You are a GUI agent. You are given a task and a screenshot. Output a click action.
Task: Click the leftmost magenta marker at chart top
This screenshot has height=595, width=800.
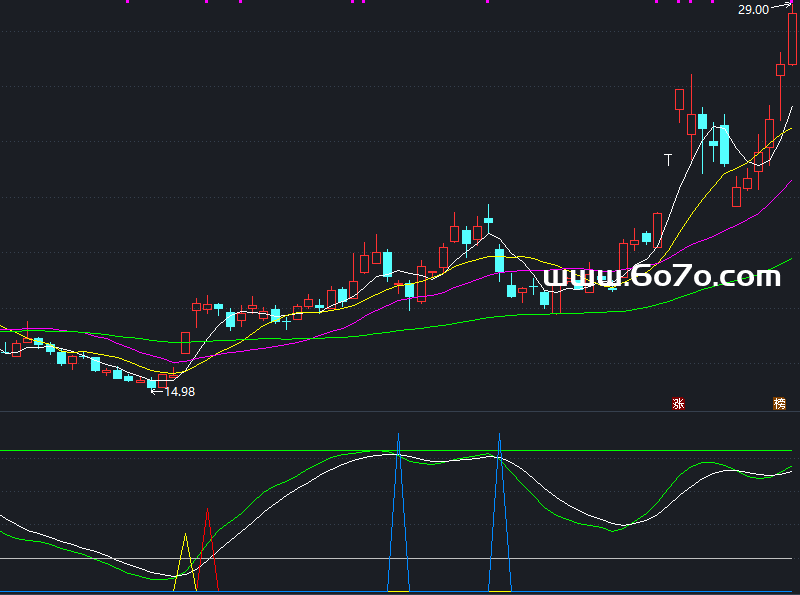127,2
